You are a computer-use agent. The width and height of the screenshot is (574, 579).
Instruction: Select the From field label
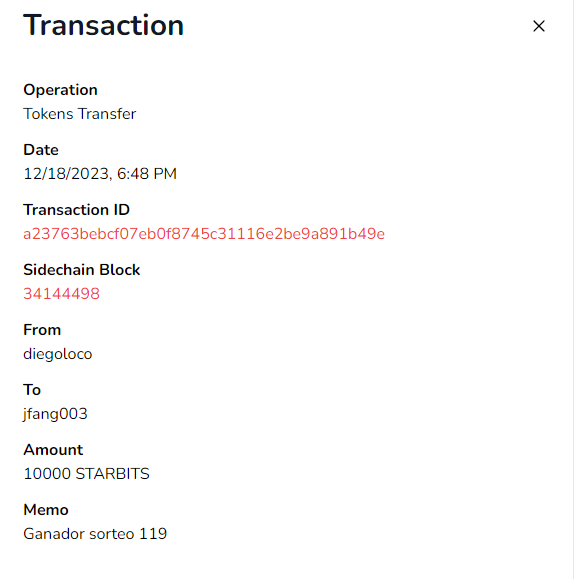tap(42, 330)
